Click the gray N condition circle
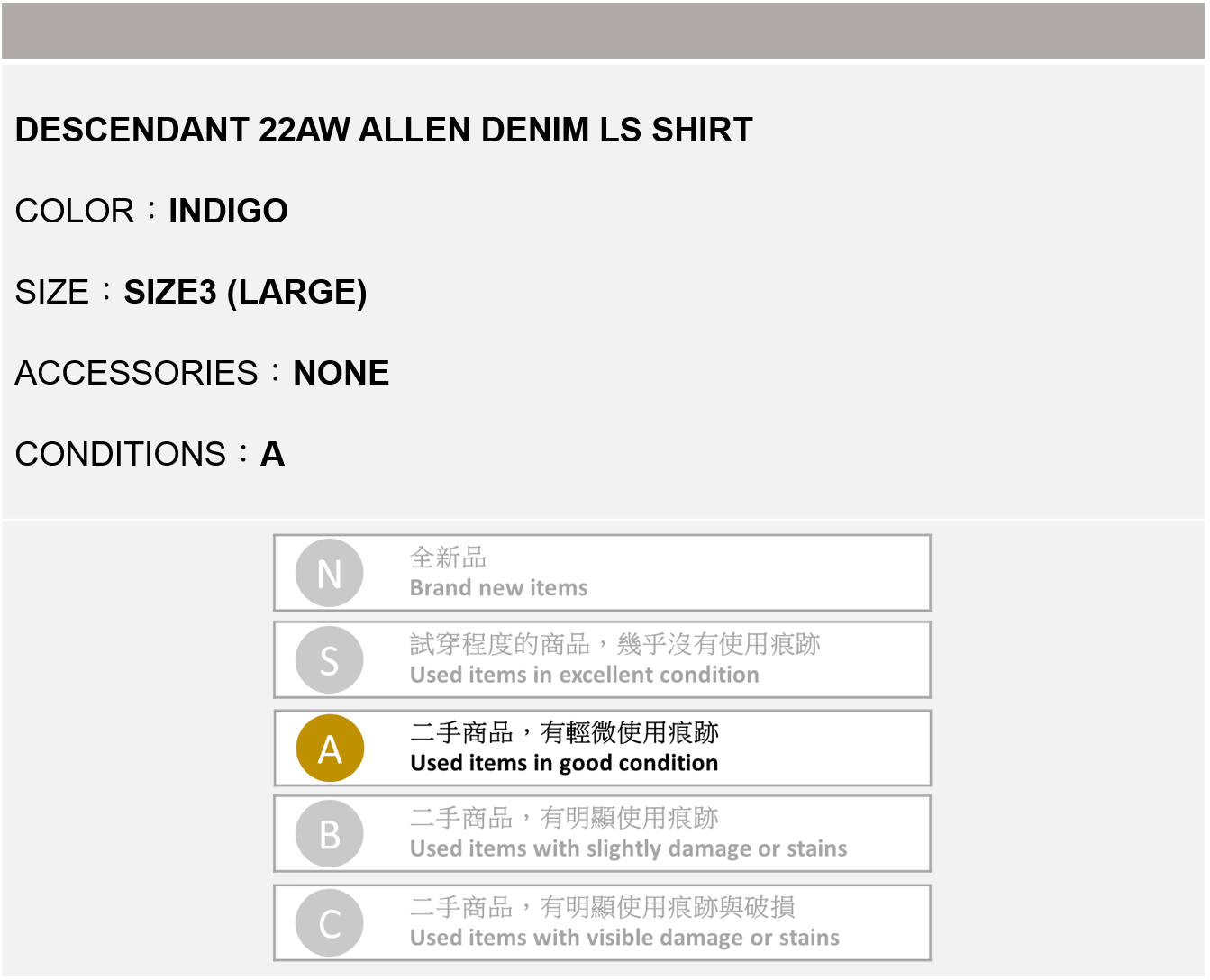This screenshot has width=1210, height=980. click(x=330, y=573)
